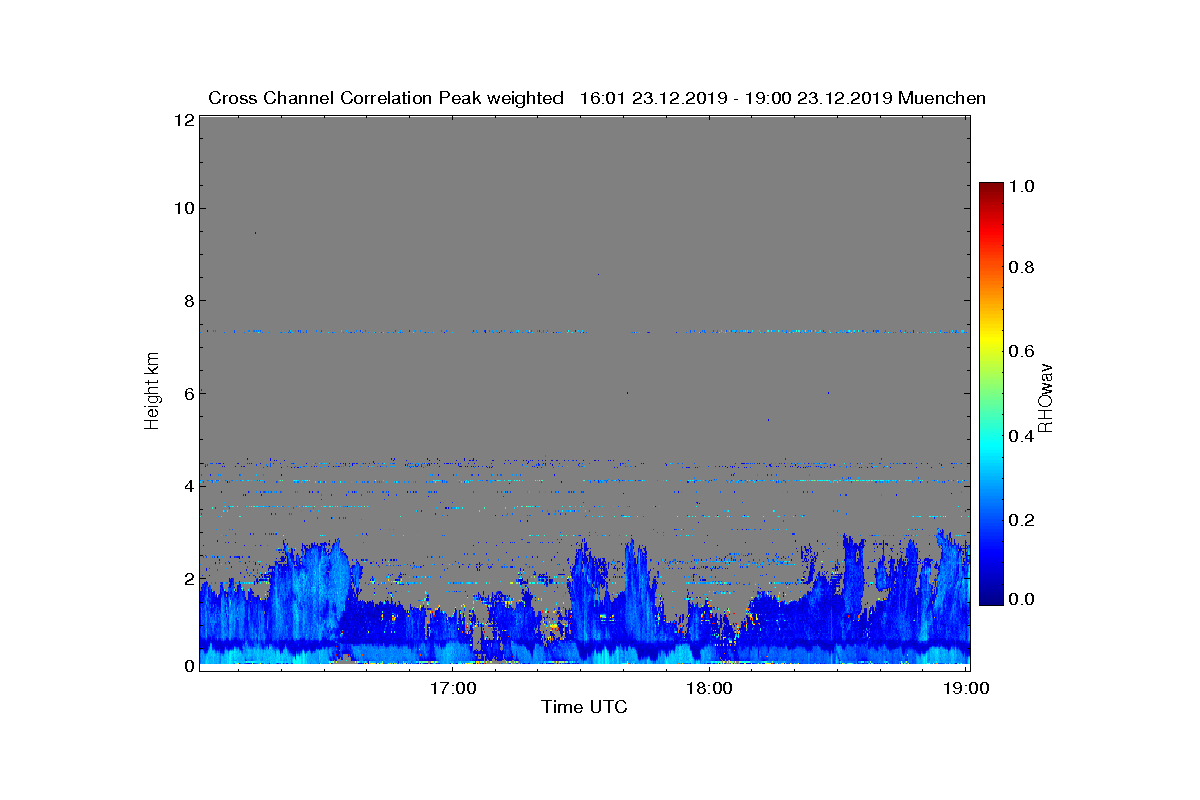Click the colorbar value 1.0

click(x=1024, y=186)
